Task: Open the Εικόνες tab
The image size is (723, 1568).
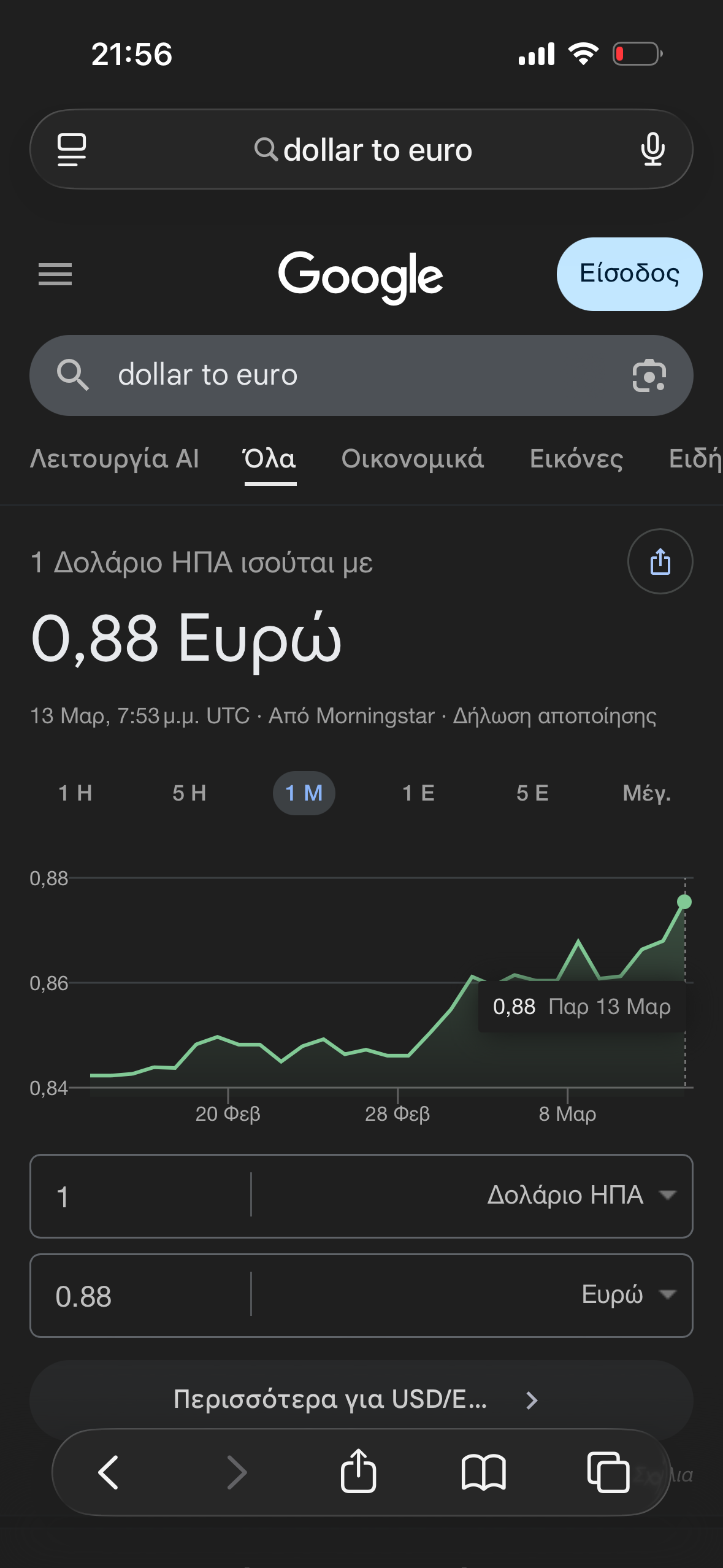Action: pyautogui.click(x=576, y=459)
